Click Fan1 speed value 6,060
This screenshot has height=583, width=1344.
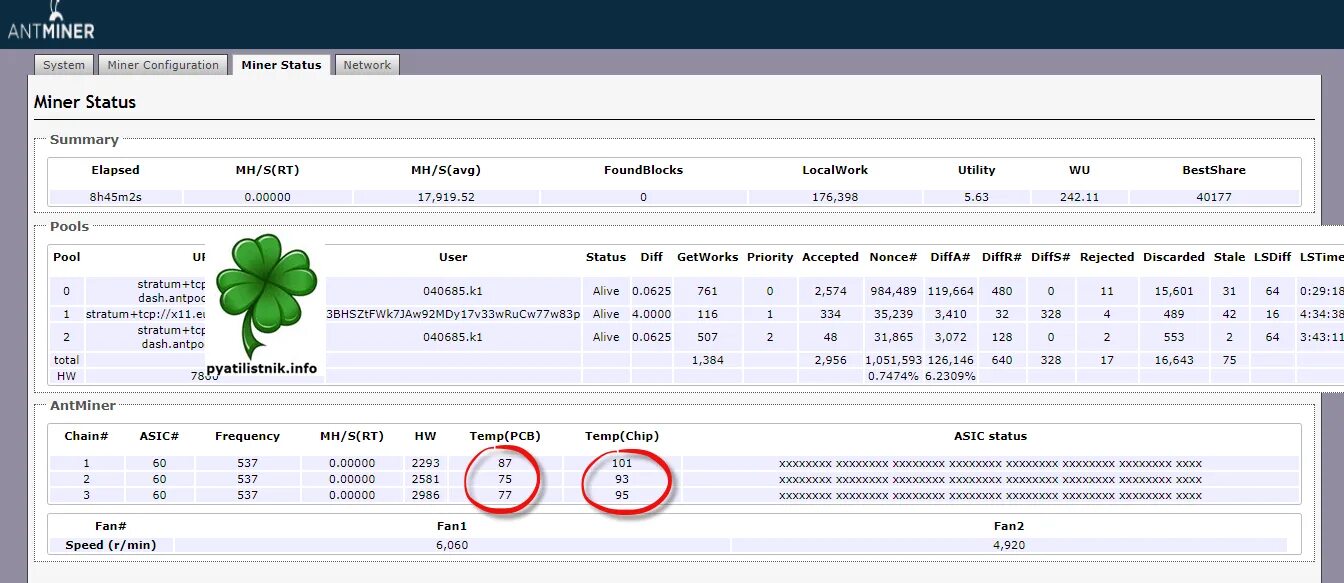pyautogui.click(x=452, y=545)
